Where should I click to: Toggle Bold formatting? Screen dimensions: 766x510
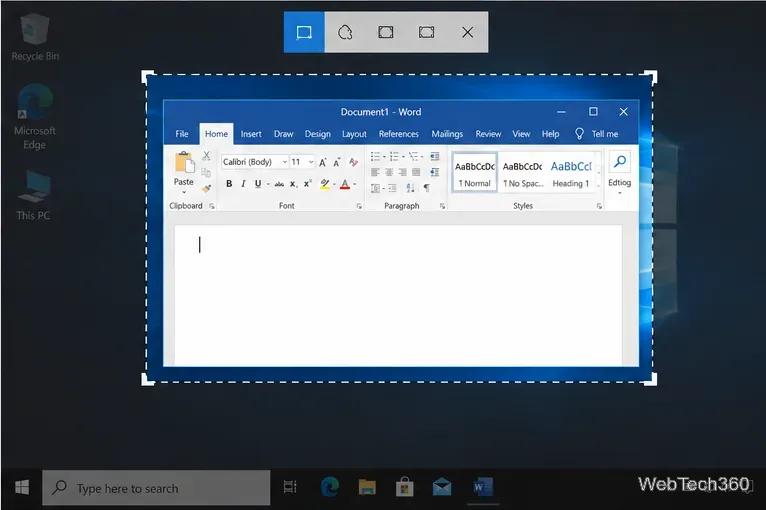(229, 184)
